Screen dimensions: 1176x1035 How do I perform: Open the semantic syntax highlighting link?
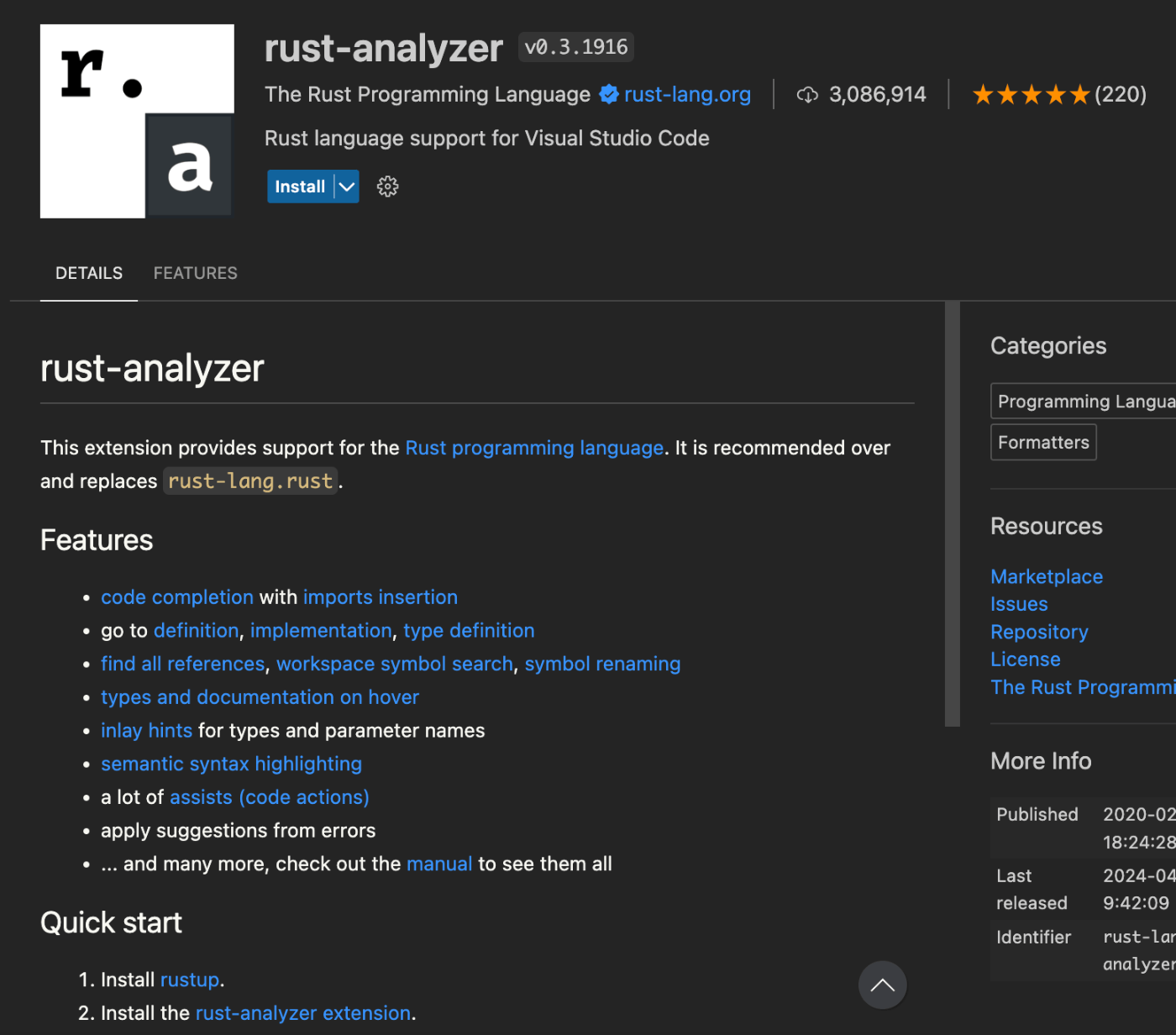[231, 764]
